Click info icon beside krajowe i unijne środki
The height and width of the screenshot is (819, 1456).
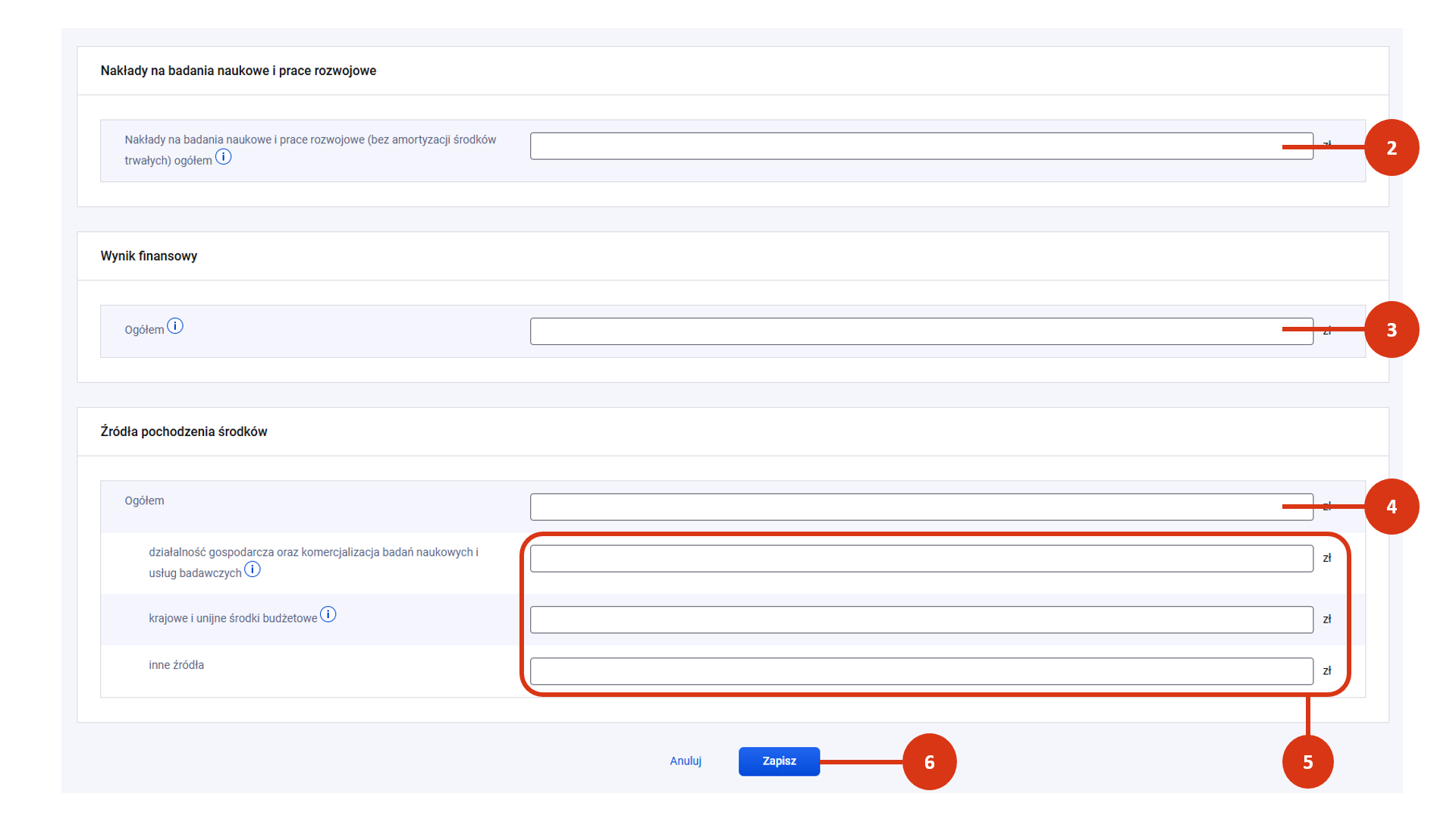[328, 615]
